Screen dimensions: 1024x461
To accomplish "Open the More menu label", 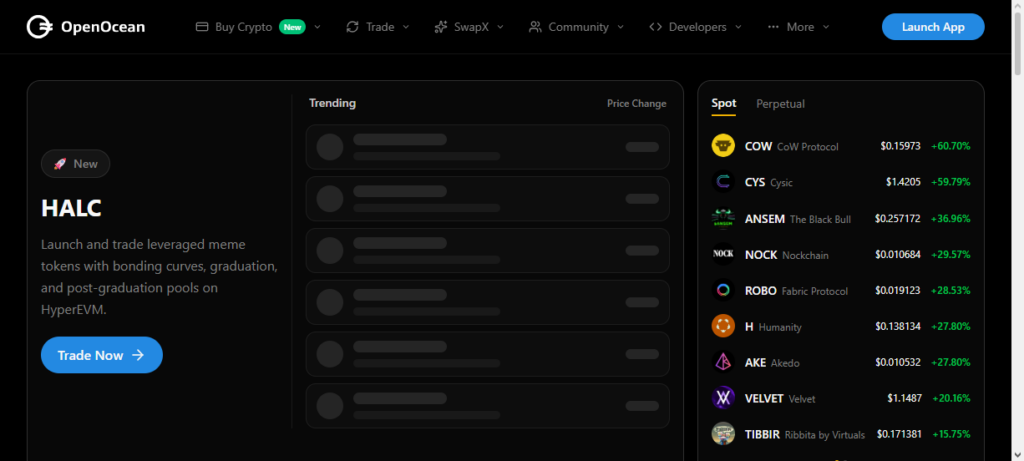I will click(x=800, y=27).
